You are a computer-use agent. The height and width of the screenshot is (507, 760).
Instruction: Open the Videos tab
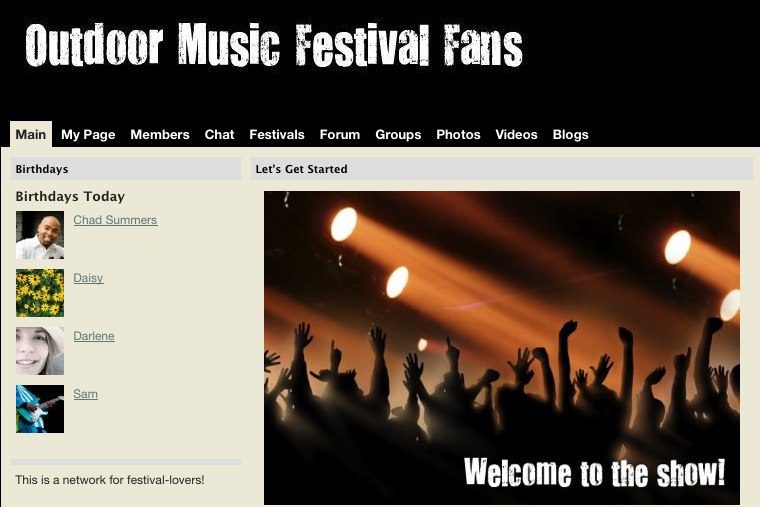point(516,134)
